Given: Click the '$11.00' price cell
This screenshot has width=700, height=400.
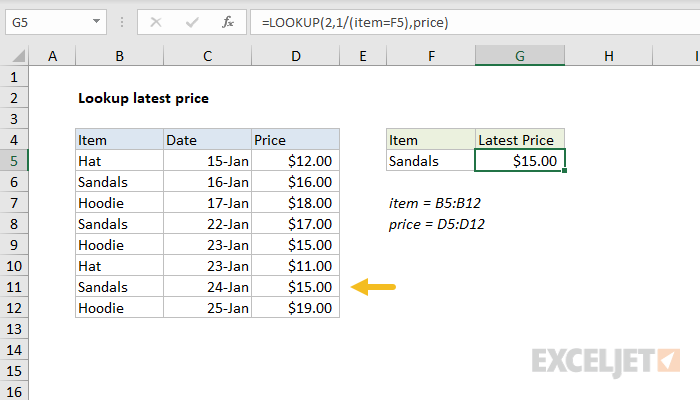Looking at the screenshot, I should click(296, 266).
